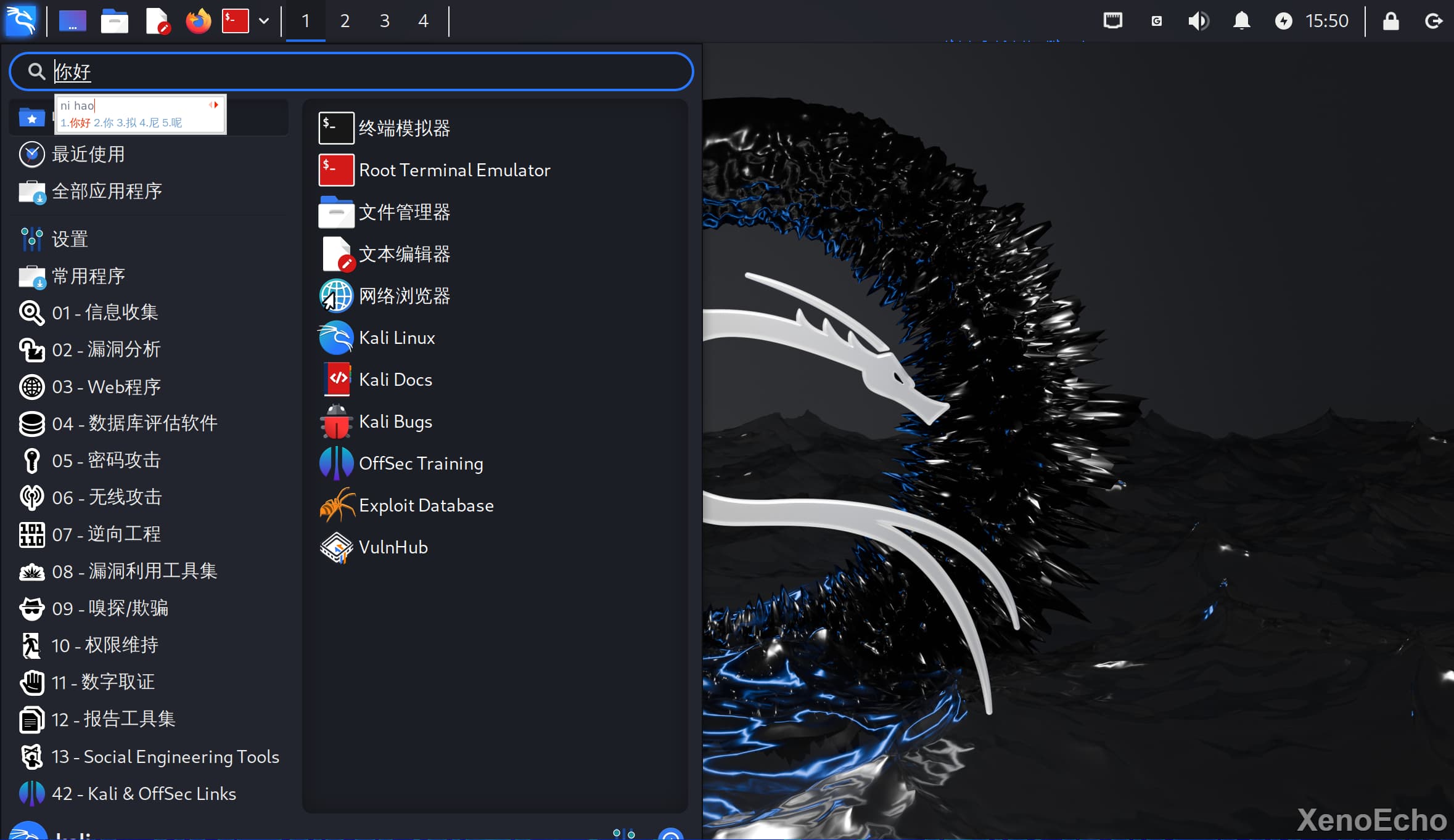The width and height of the screenshot is (1454, 840).
Task: Expand the 01 - 信息收集 category
Action: click(x=105, y=312)
